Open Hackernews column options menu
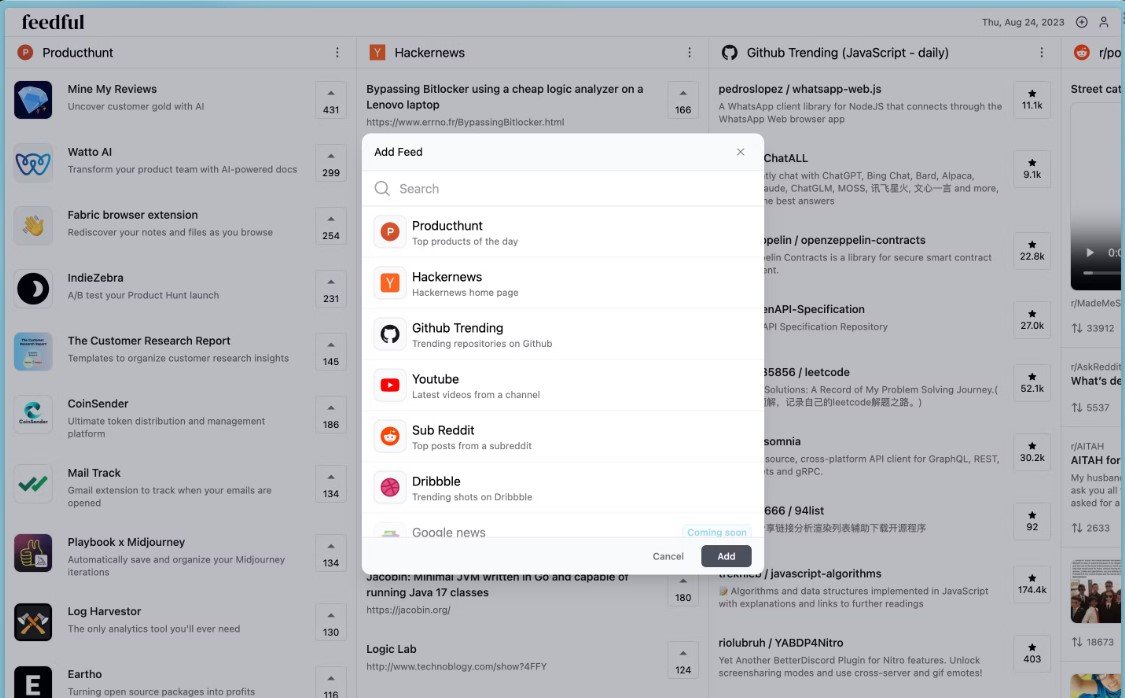The width and height of the screenshot is (1125, 698). pyautogui.click(x=689, y=52)
